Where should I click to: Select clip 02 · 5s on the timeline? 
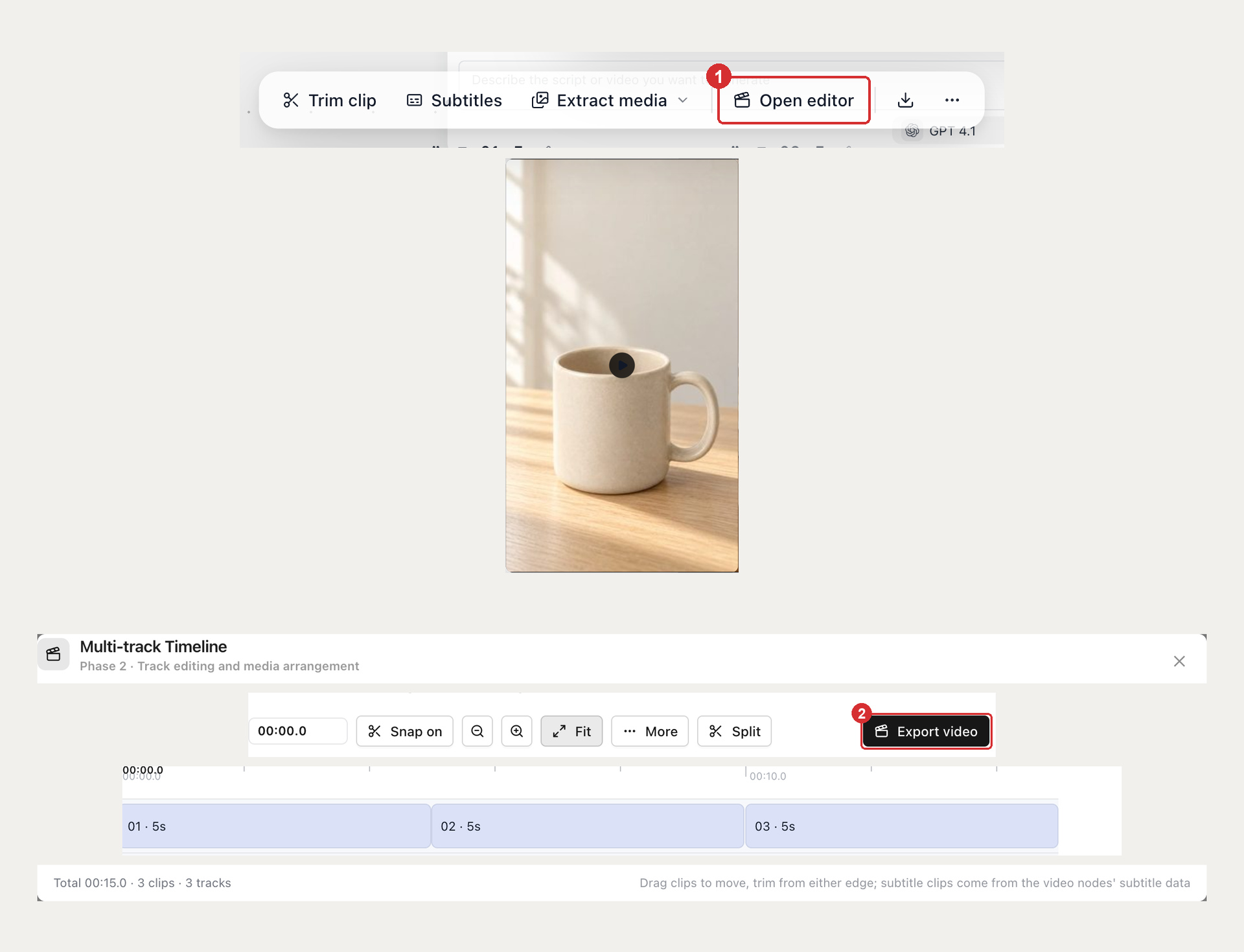(588, 826)
